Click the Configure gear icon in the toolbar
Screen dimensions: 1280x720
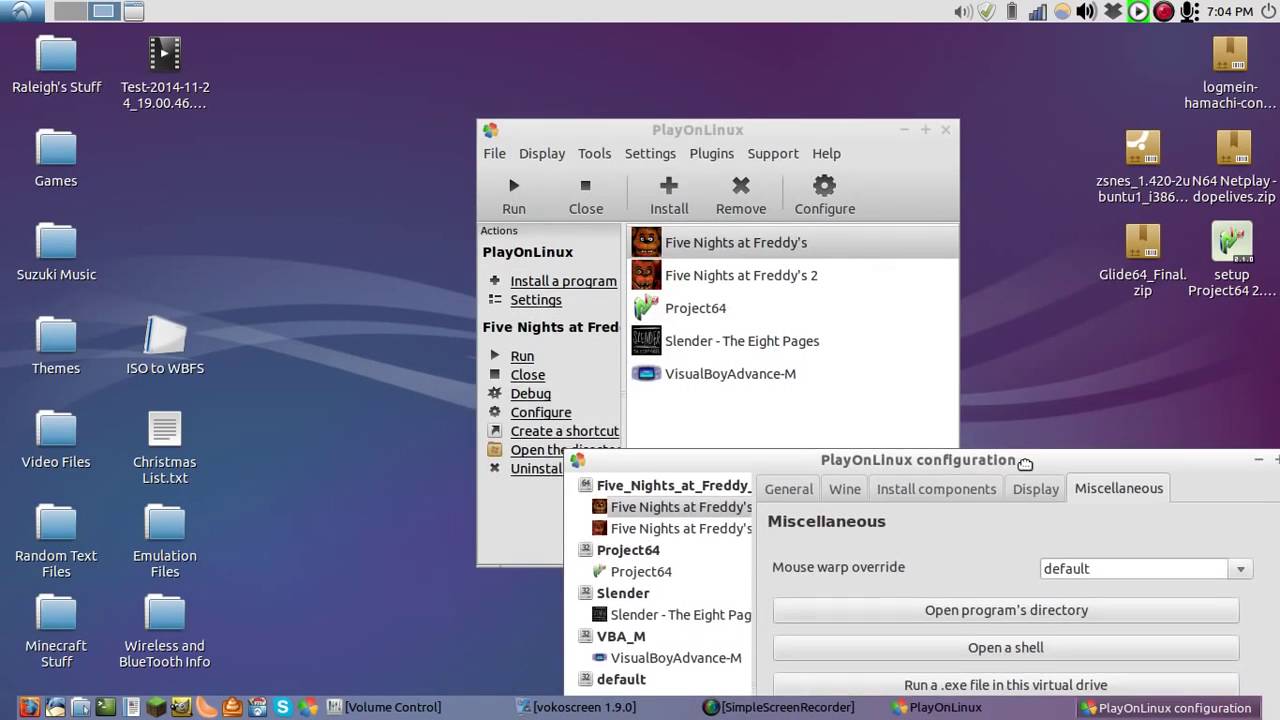point(824,185)
